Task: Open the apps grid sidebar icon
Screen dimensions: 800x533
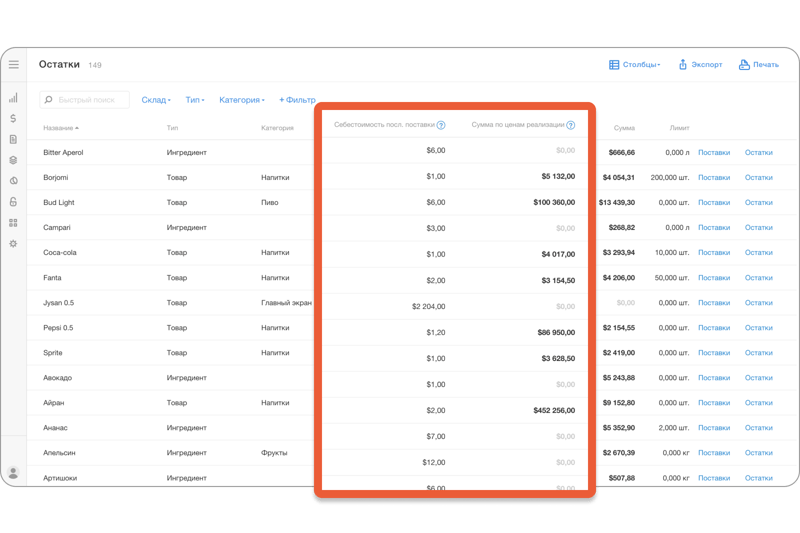Action: pos(13,223)
